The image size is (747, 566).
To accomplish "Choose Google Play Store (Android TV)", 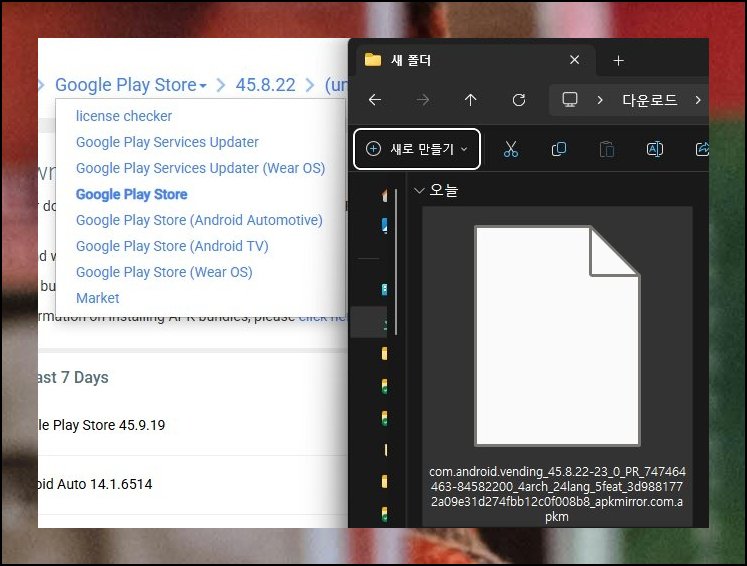I will click(172, 246).
